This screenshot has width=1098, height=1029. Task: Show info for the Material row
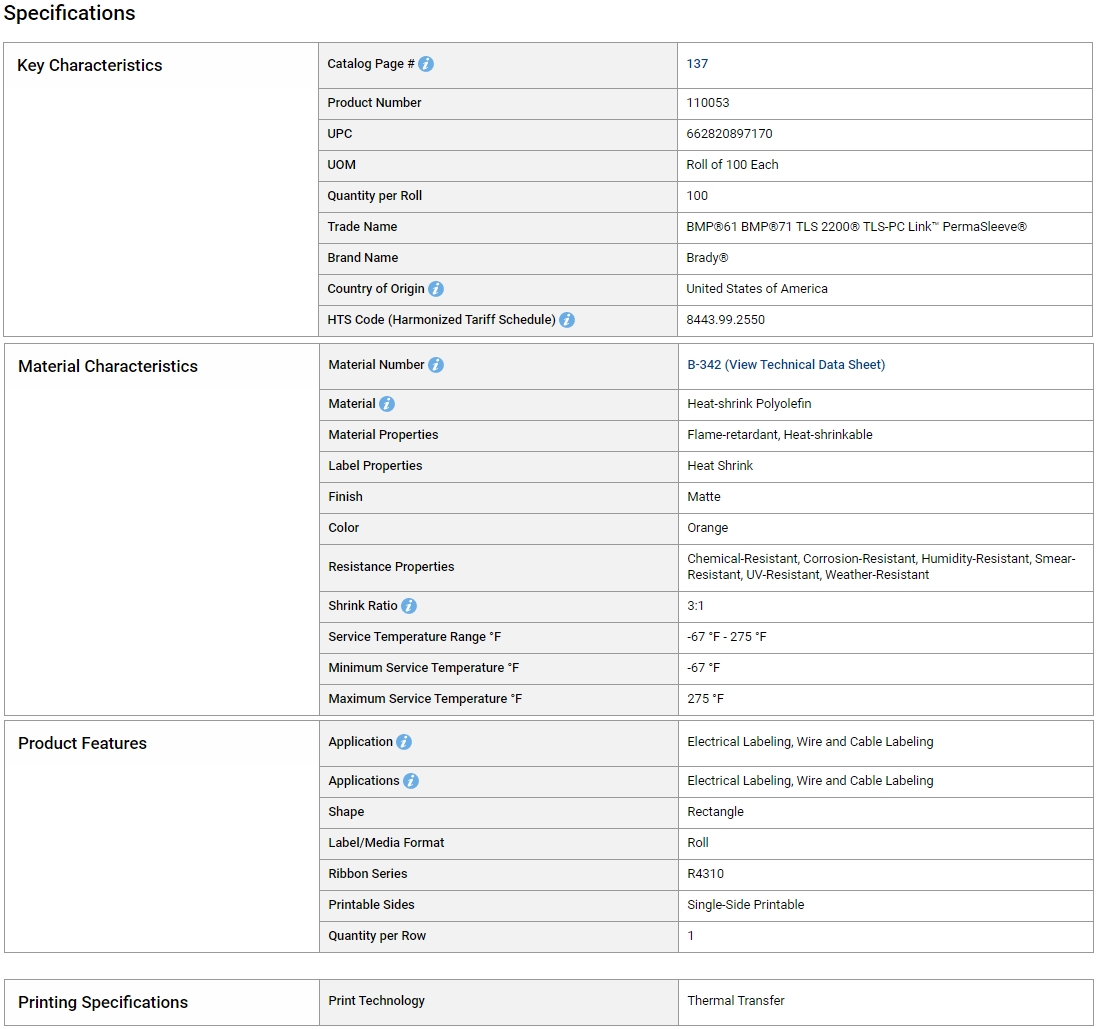coord(387,404)
